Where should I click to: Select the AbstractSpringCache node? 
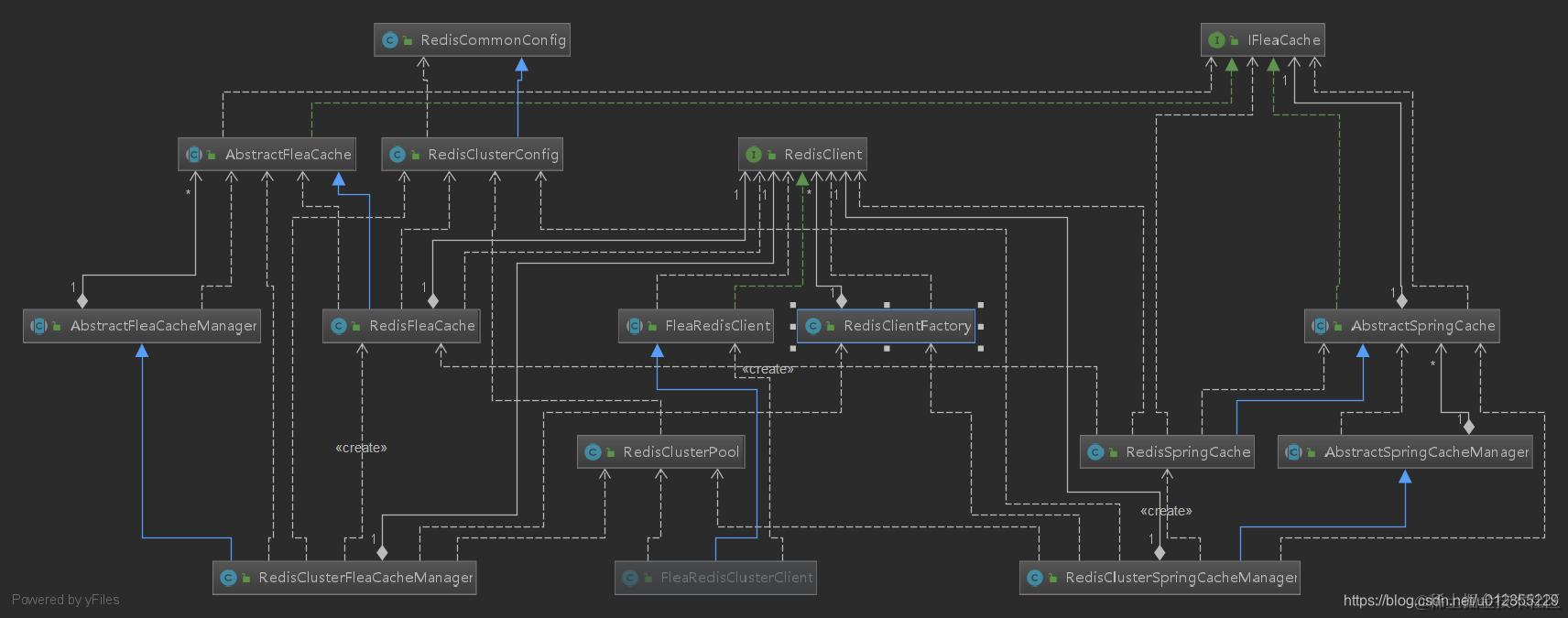pyautogui.click(x=1402, y=326)
